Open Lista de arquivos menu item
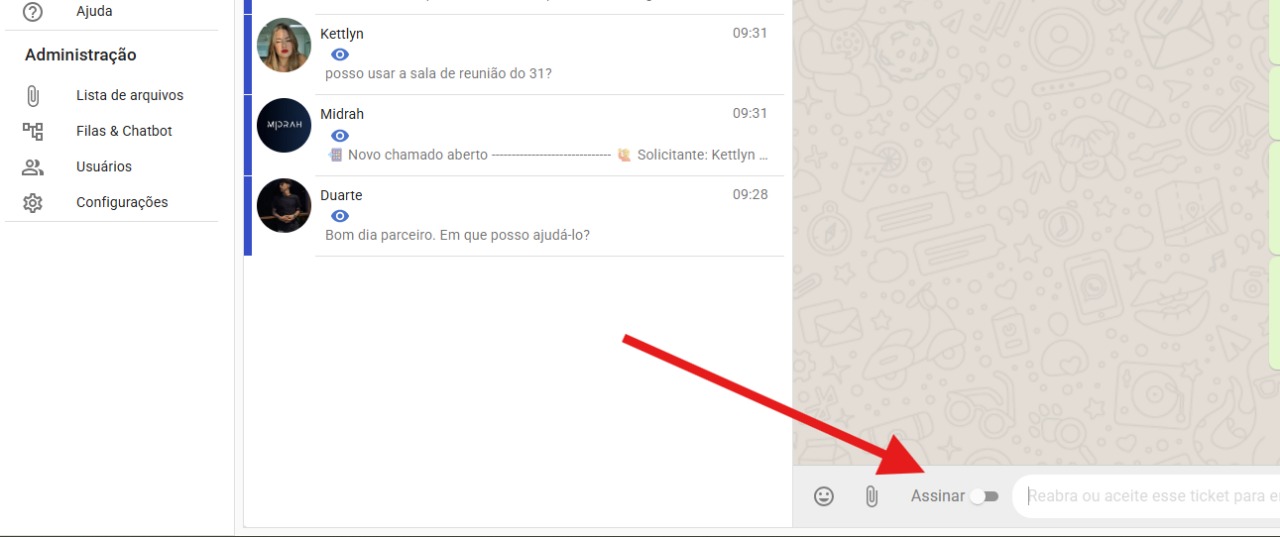Image resolution: width=1280 pixels, height=537 pixels. click(x=130, y=96)
